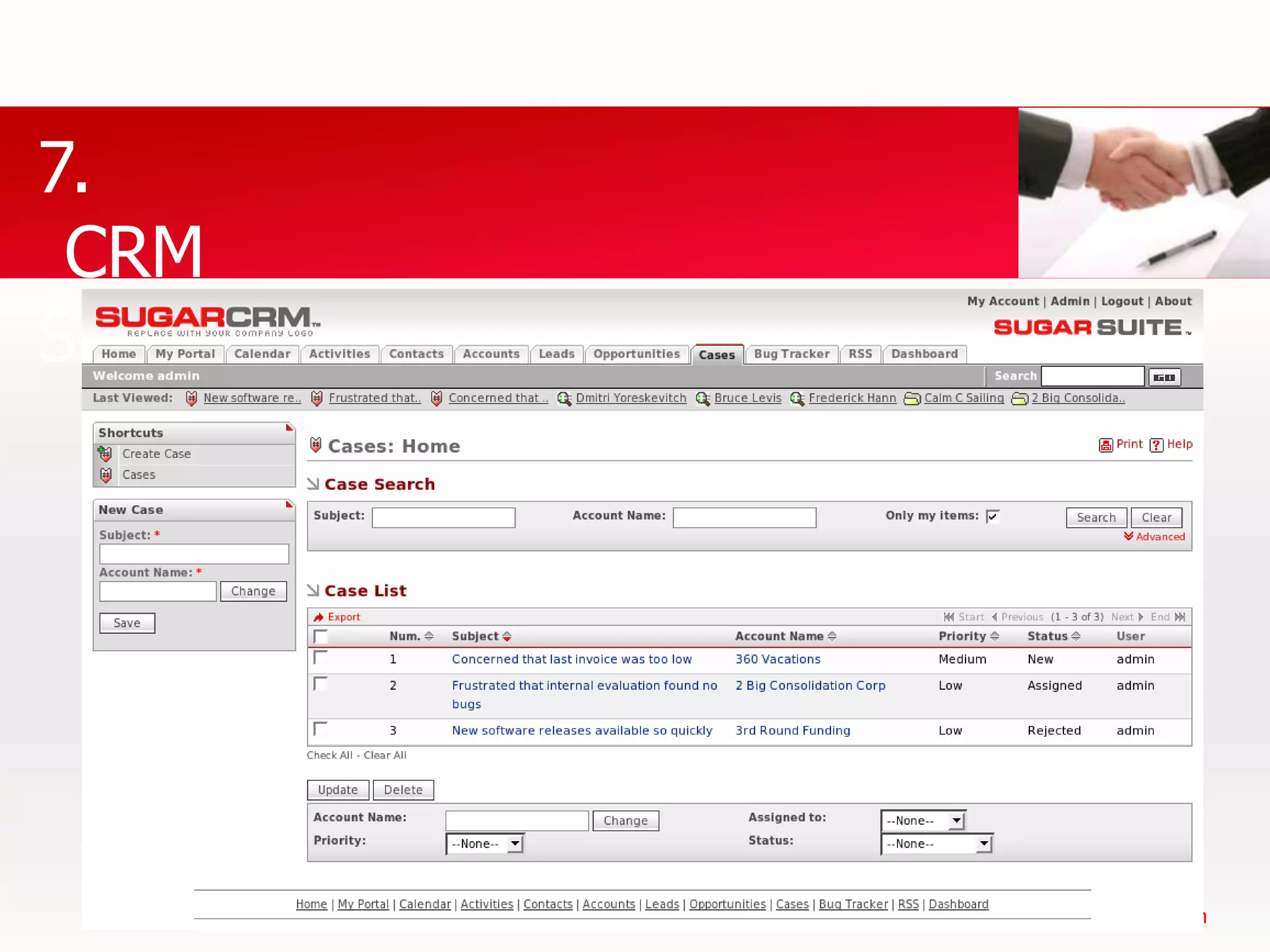Image resolution: width=1270 pixels, height=952 pixels.
Task: Switch to the Bug Tracker tab
Action: pyautogui.click(x=791, y=354)
